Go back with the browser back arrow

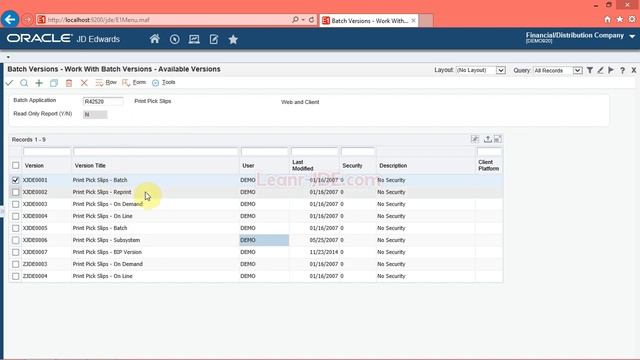tap(10, 19)
